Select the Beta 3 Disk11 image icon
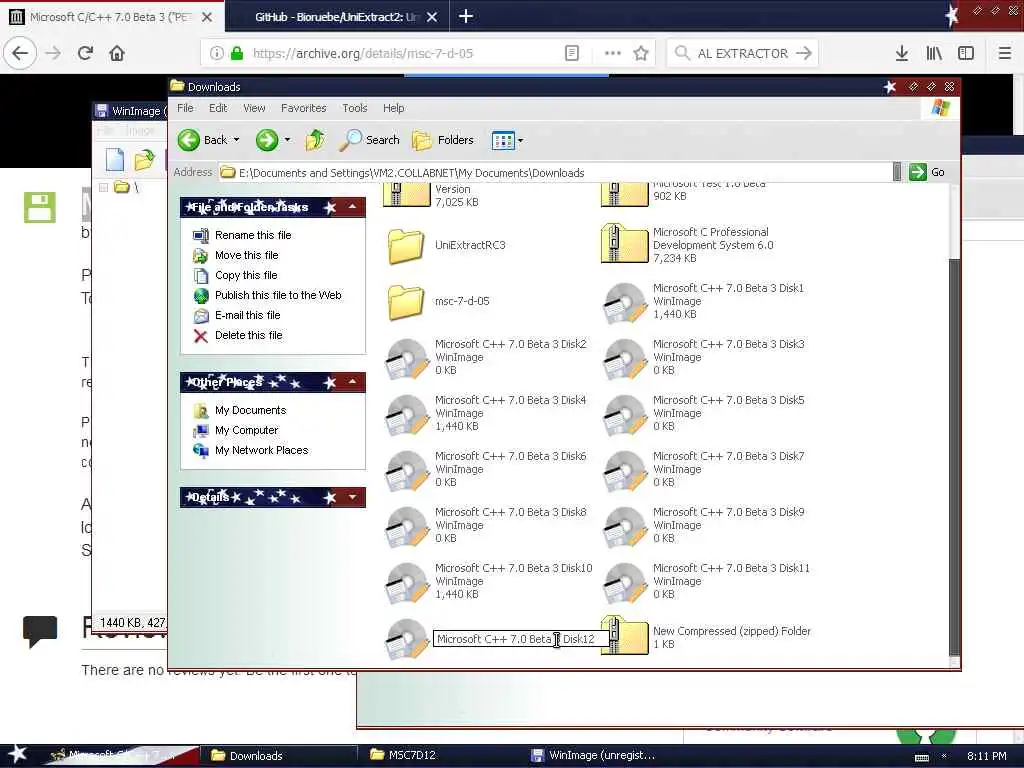The height and width of the screenshot is (768, 1024). (624, 583)
